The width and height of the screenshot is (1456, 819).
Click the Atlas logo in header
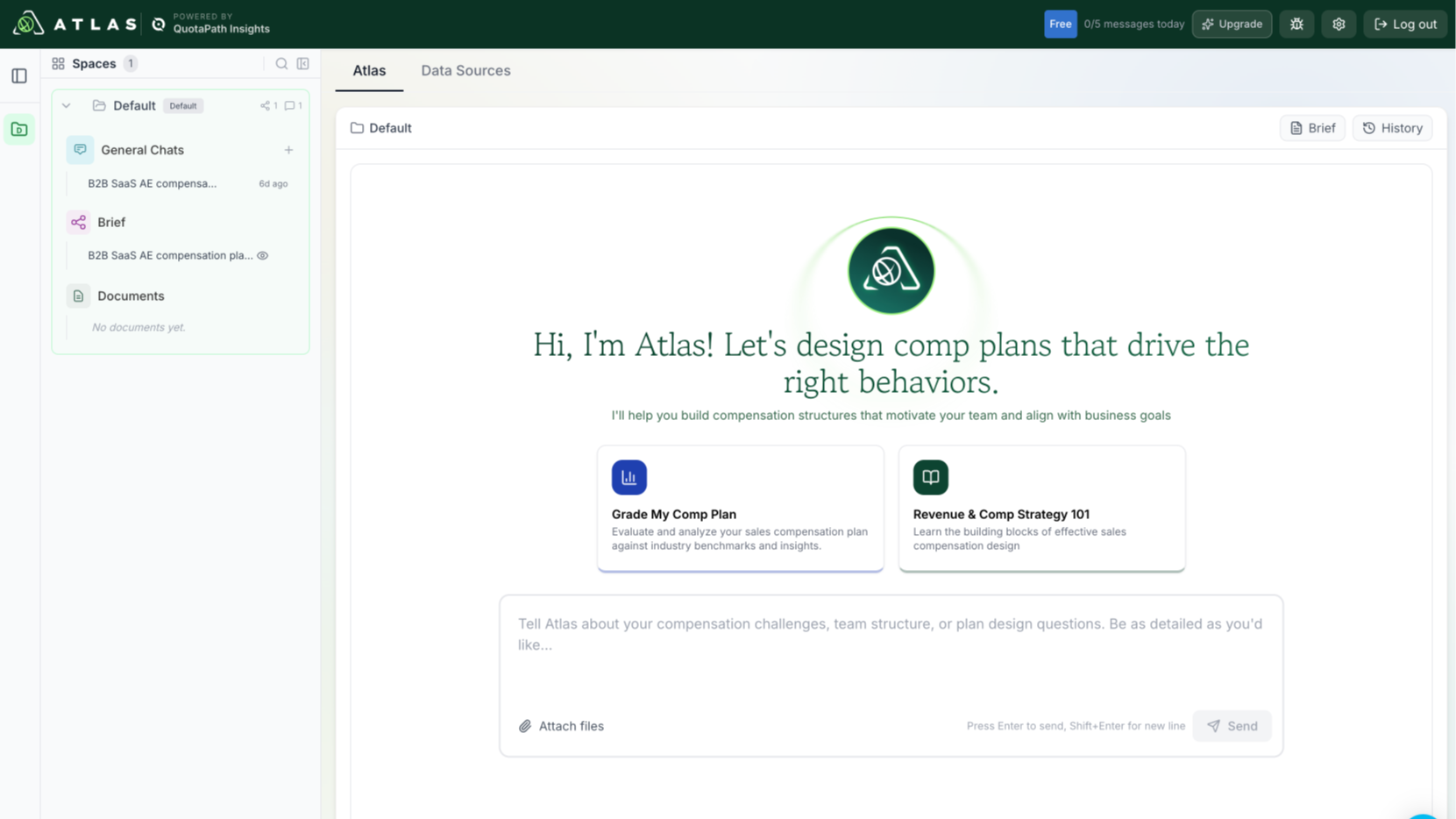tap(75, 24)
